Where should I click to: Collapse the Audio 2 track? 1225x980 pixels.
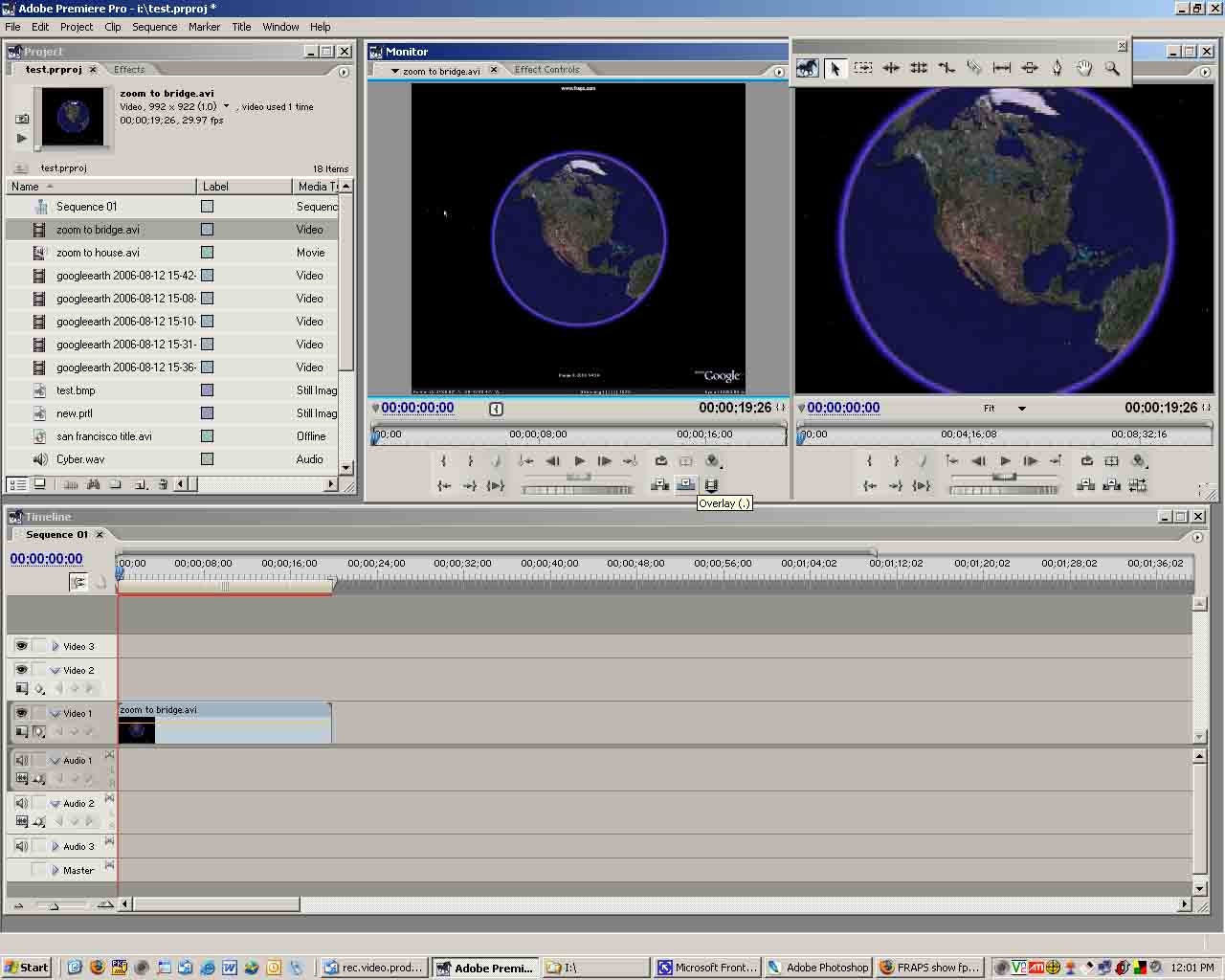tap(56, 803)
